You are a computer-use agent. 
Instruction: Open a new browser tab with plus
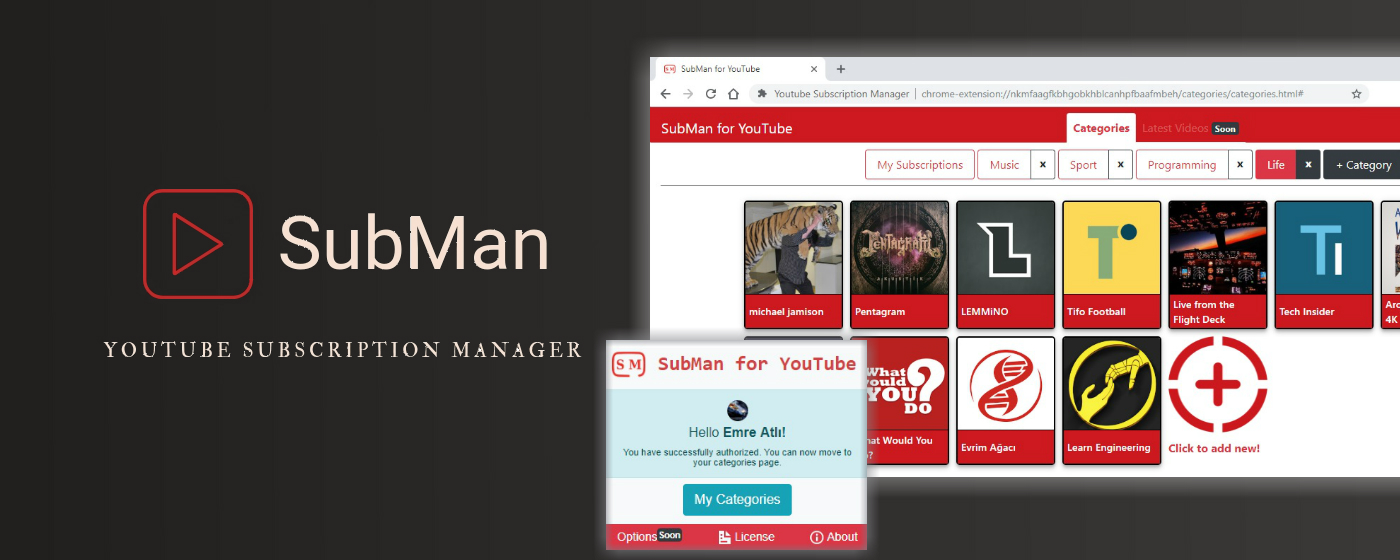click(841, 69)
